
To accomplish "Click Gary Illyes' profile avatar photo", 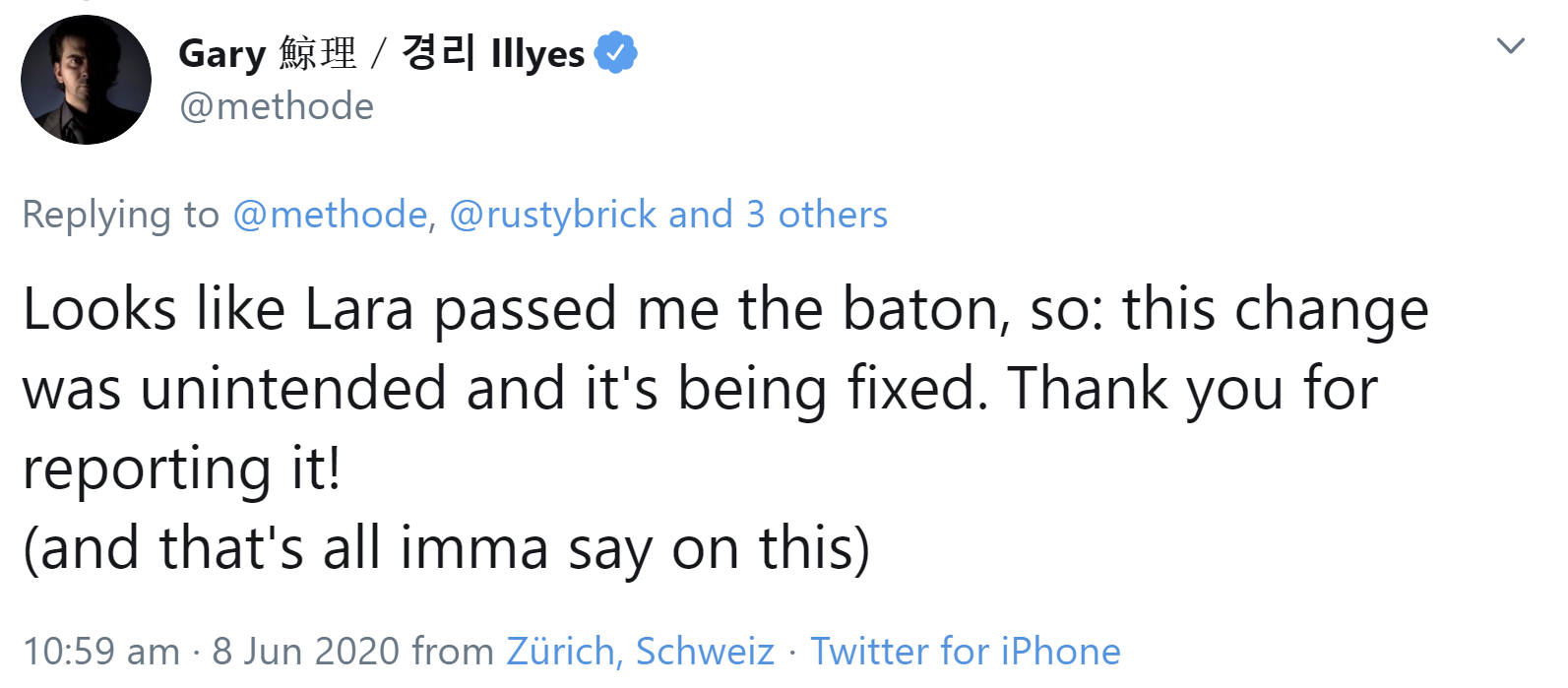I will tap(86, 80).
